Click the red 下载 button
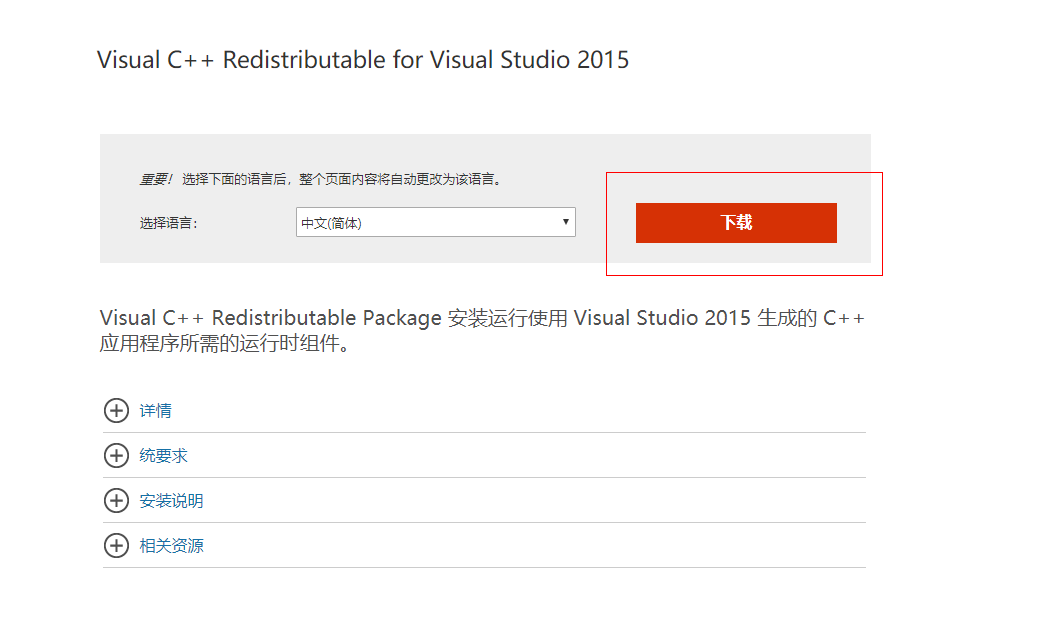Screen dimensions: 1053x619 click(x=736, y=223)
